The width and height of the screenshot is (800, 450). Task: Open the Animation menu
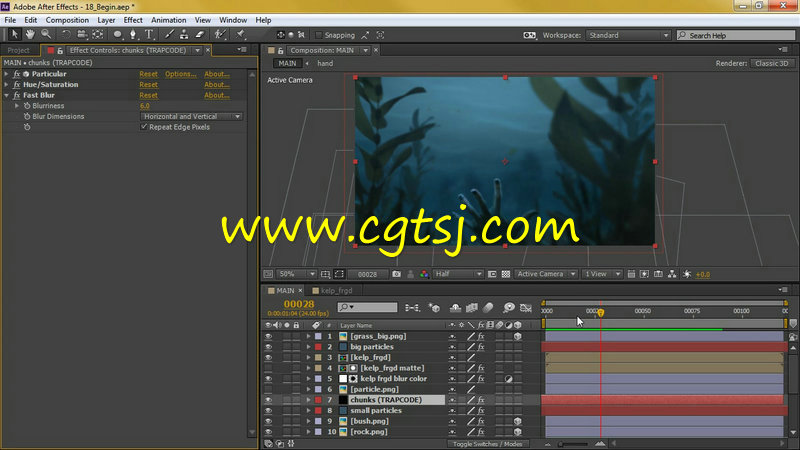[x=168, y=20]
